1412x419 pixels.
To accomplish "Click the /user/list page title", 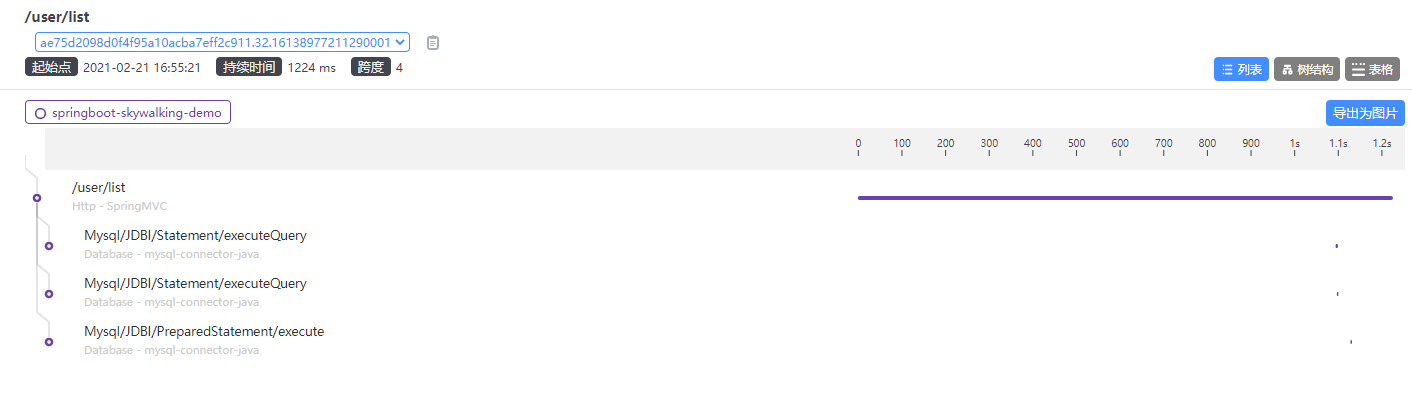I will [x=57, y=18].
